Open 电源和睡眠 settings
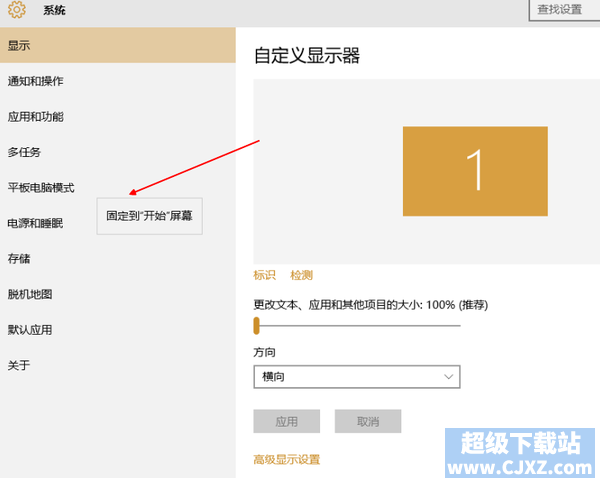Screen dimensions: 600x478 point(35,223)
